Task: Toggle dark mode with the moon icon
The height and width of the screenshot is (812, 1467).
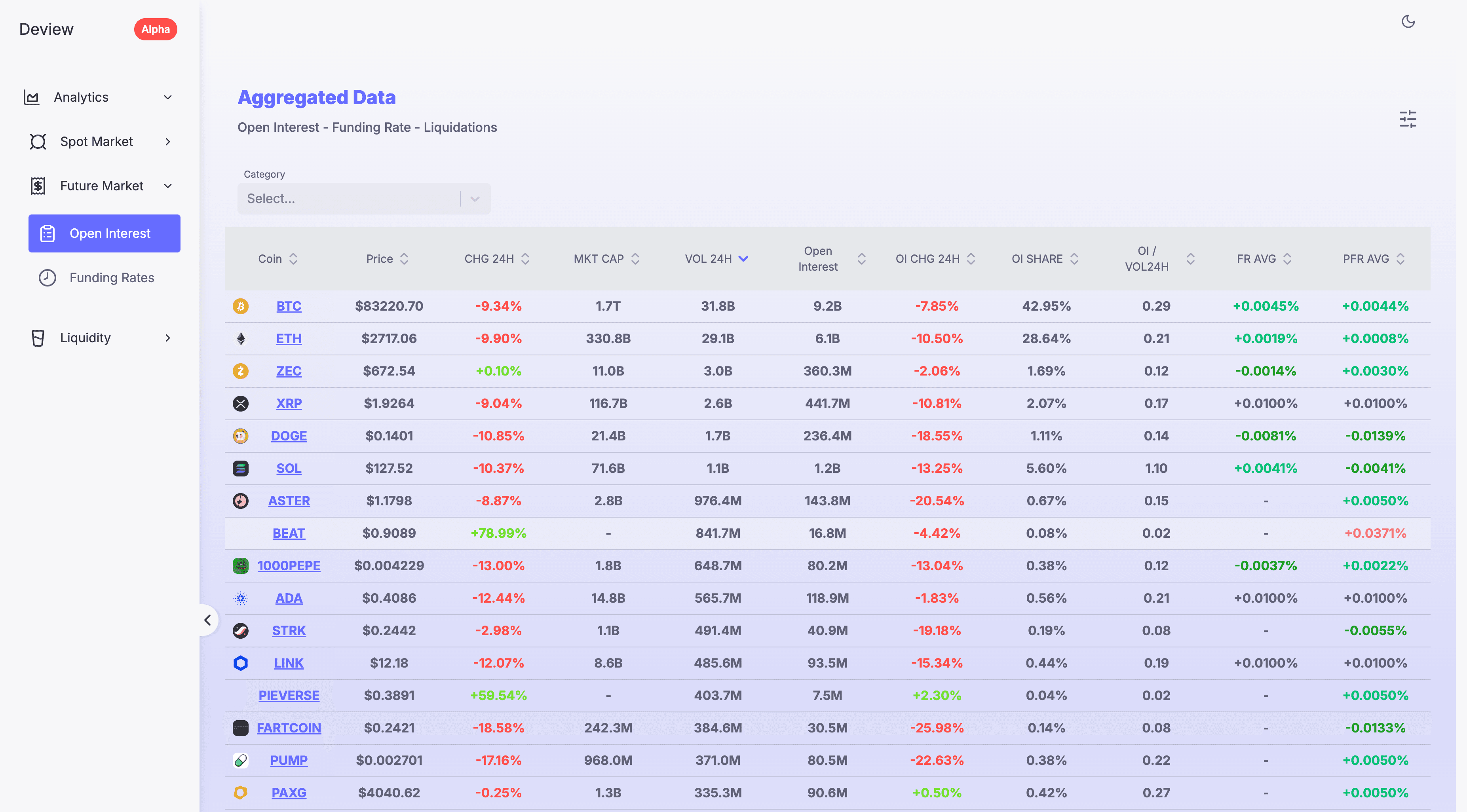Action: tap(1409, 21)
